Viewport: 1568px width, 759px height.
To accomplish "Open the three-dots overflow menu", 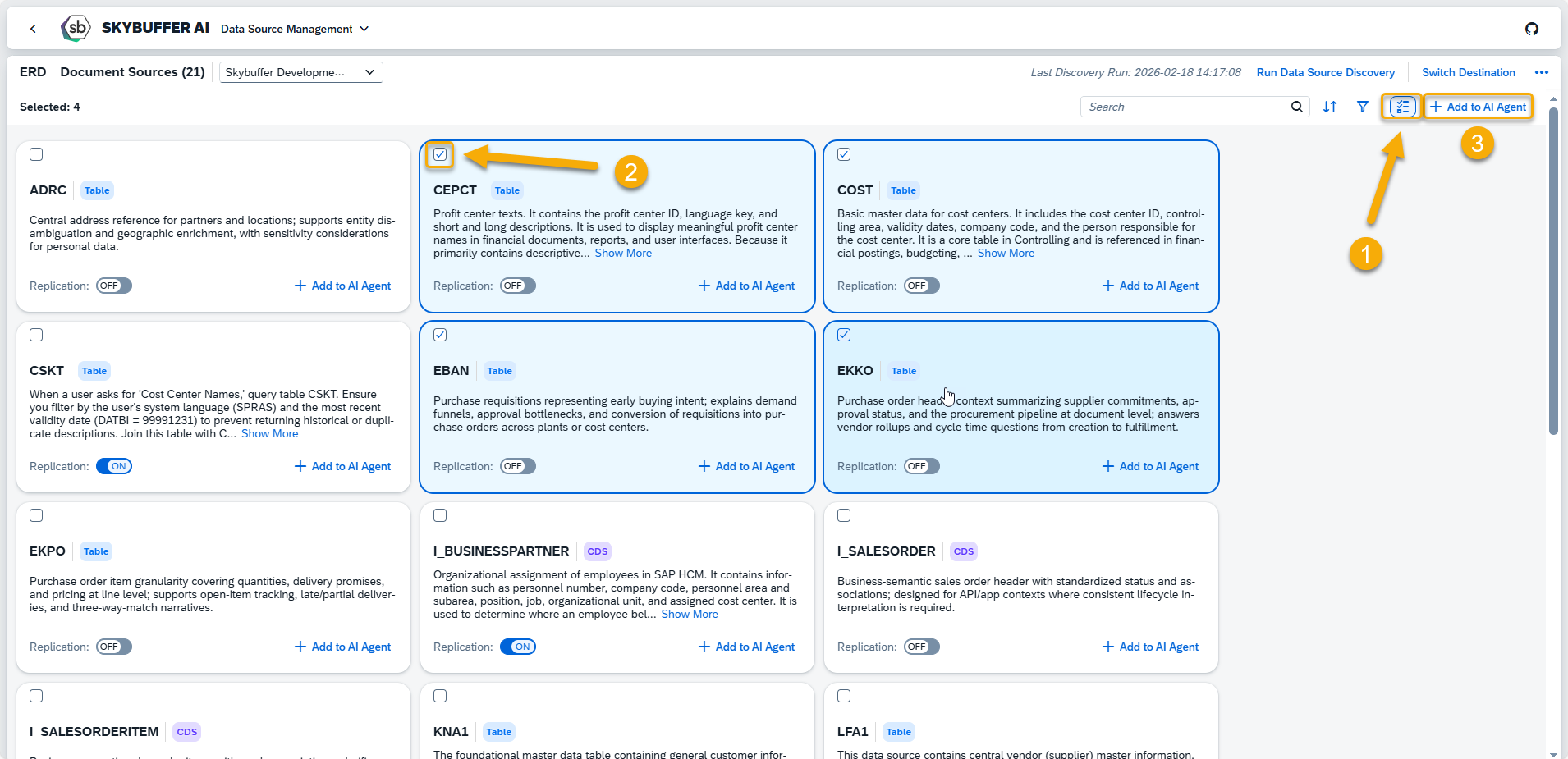I will [1542, 72].
